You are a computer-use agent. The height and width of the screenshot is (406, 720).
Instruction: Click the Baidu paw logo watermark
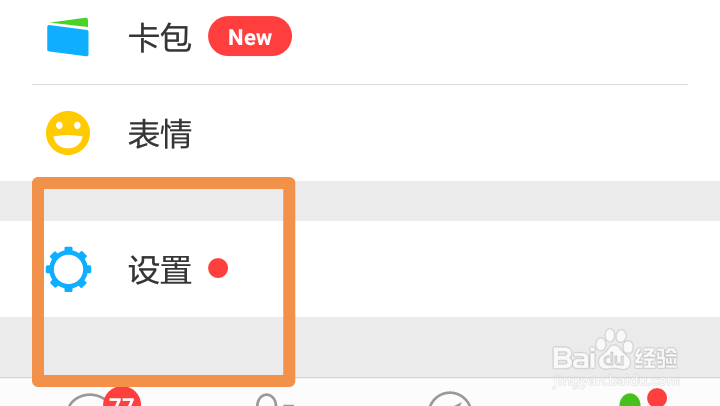(x=613, y=350)
